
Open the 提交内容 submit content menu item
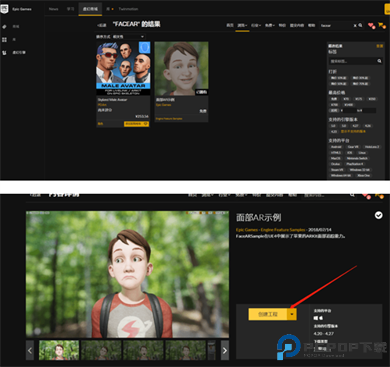(297, 25)
